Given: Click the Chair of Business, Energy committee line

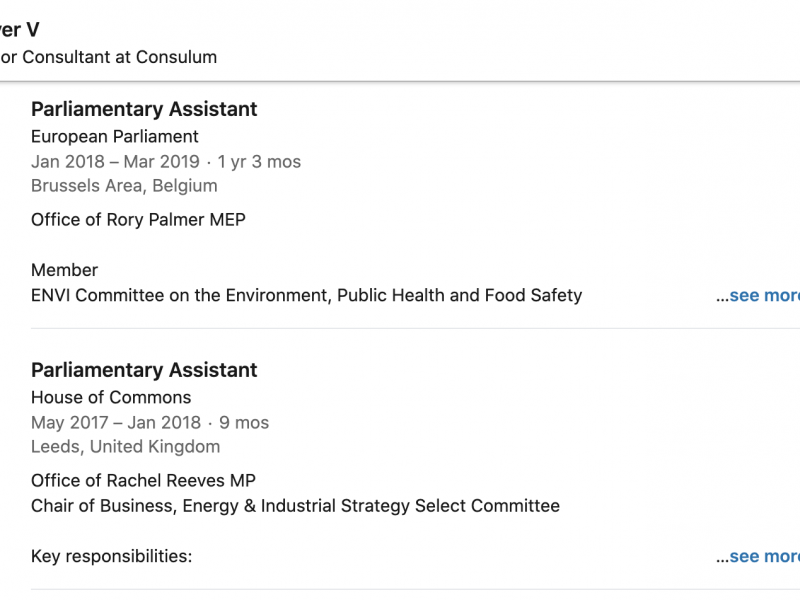Looking at the screenshot, I should [295, 506].
